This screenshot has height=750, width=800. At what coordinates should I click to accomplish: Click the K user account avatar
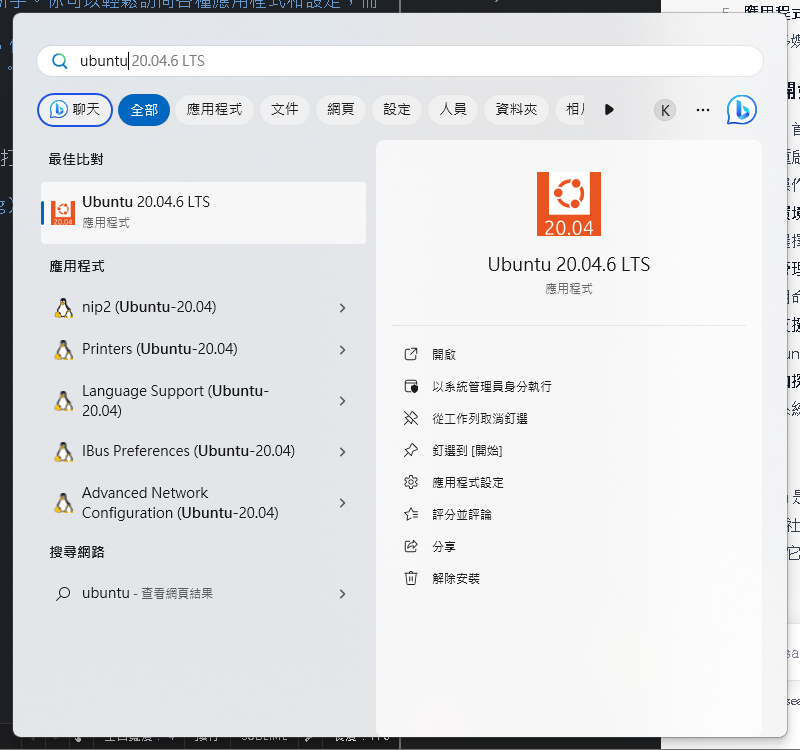(x=665, y=110)
